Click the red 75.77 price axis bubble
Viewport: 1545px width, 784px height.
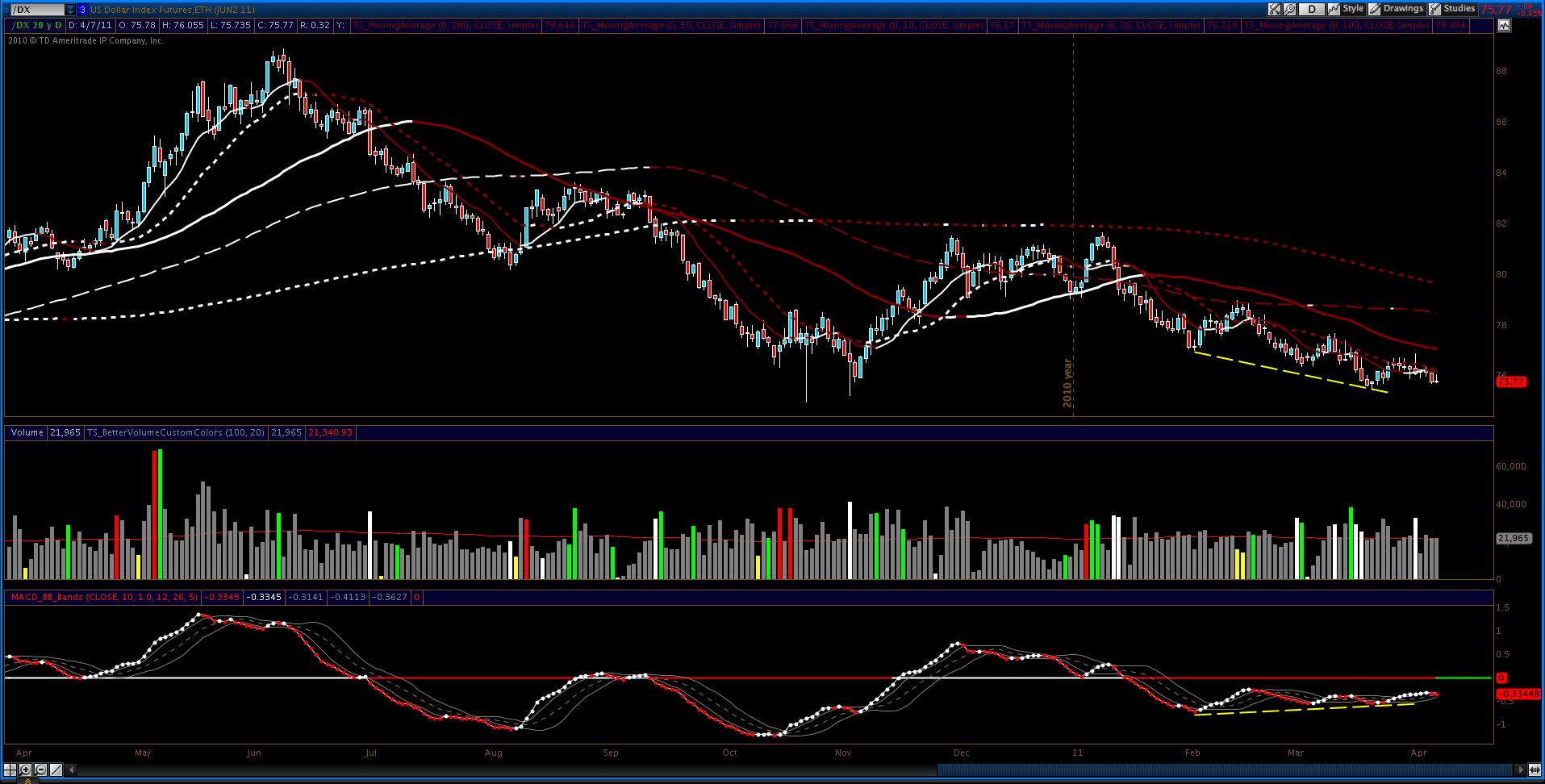coord(1511,382)
